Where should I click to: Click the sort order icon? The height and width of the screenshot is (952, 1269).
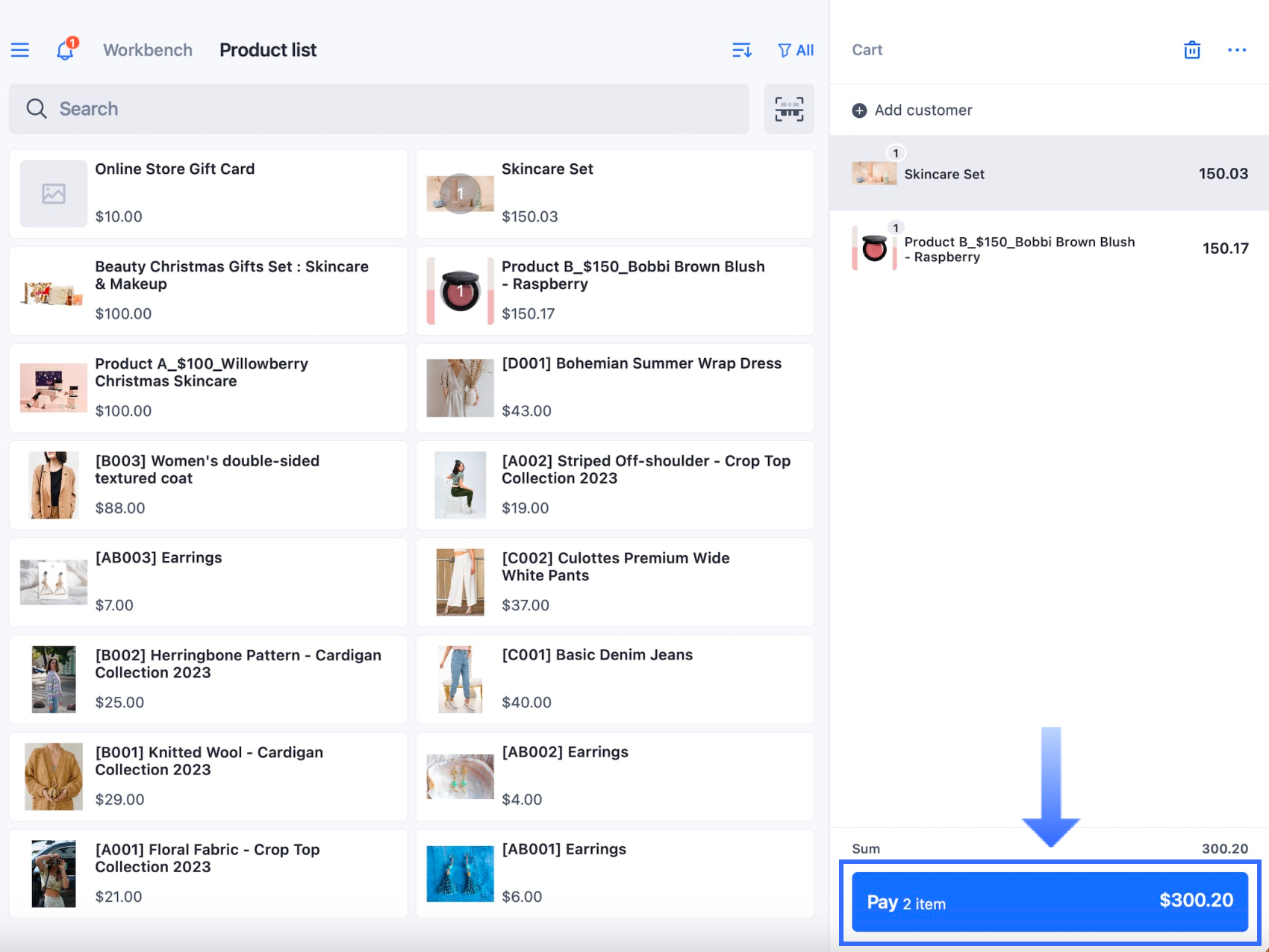coord(741,50)
